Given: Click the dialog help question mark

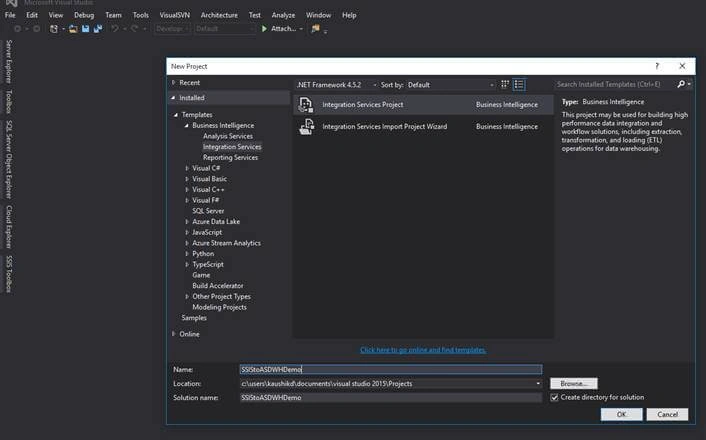Looking at the screenshot, I should point(657,66).
